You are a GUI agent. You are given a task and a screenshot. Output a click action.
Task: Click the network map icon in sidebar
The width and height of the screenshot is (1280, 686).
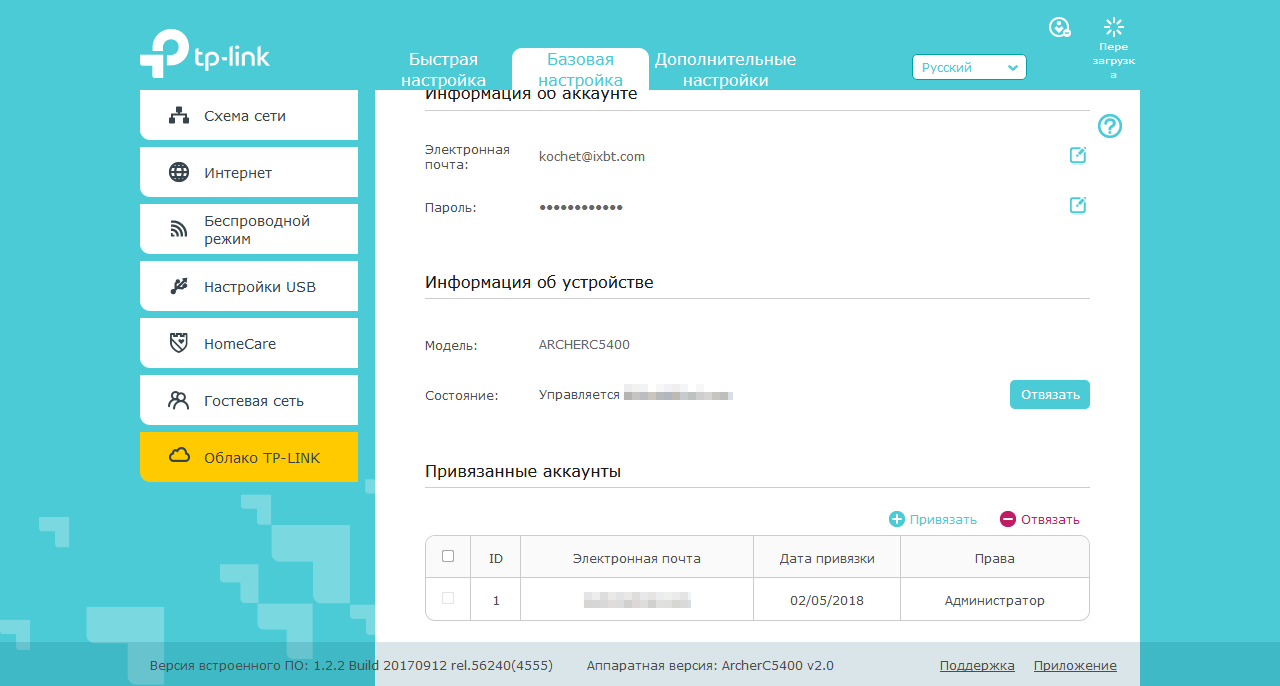click(179, 115)
